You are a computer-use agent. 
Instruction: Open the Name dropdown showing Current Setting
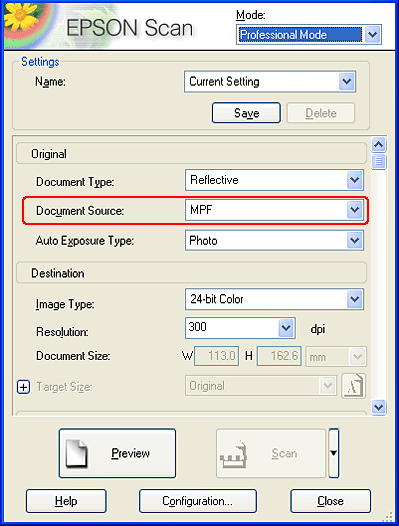coord(270,82)
